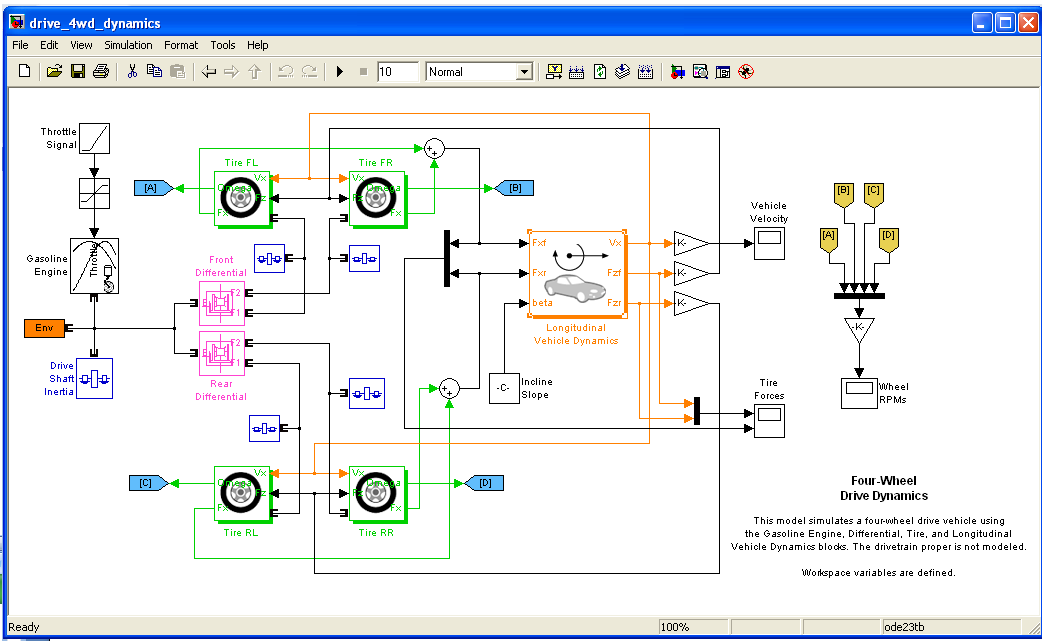This screenshot has height=641, width=1042.
Task: Select the blue [B] Goto tag
Action: (x=514, y=188)
